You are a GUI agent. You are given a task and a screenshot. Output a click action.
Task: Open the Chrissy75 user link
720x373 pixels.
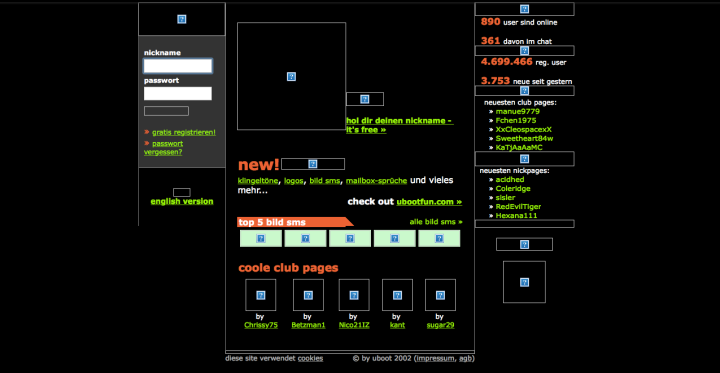tap(261, 325)
